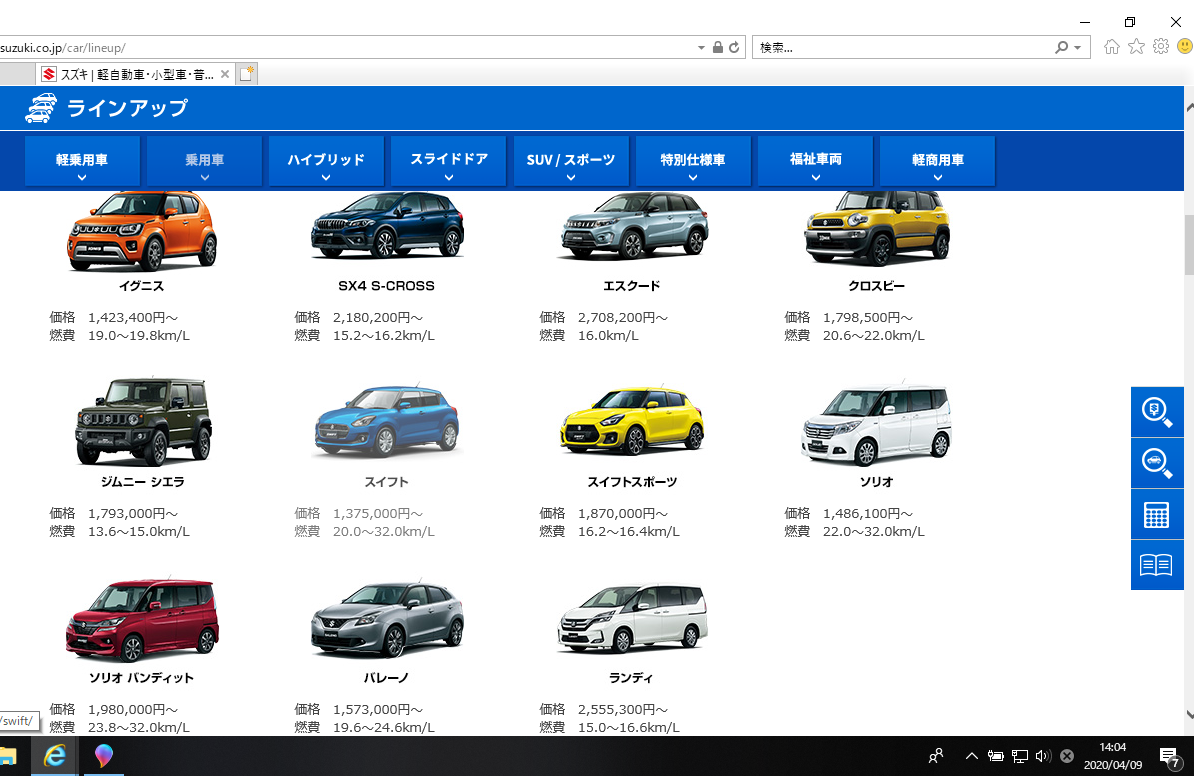The height and width of the screenshot is (776, 1194).
Task: Open the ソリオ バンディット model link
Action: click(142, 678)
